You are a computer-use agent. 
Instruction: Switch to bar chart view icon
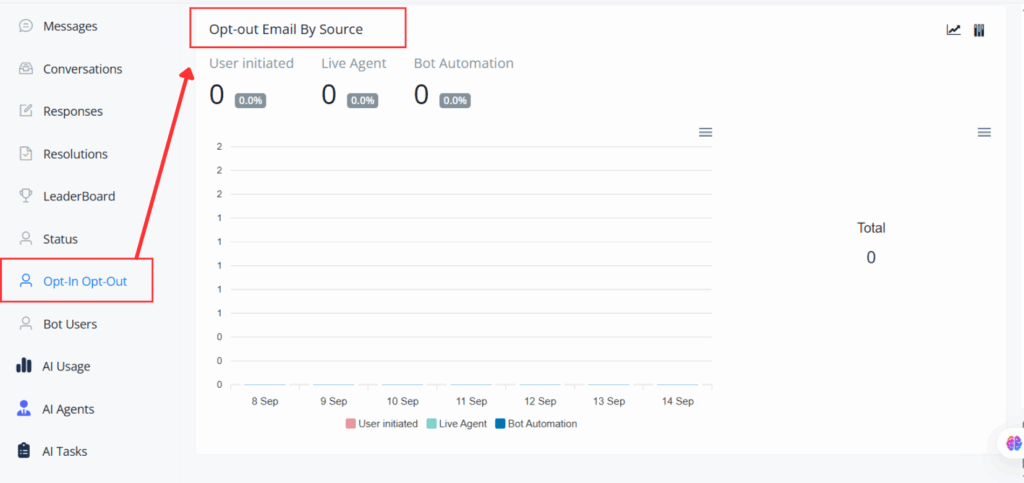point(979,30)
